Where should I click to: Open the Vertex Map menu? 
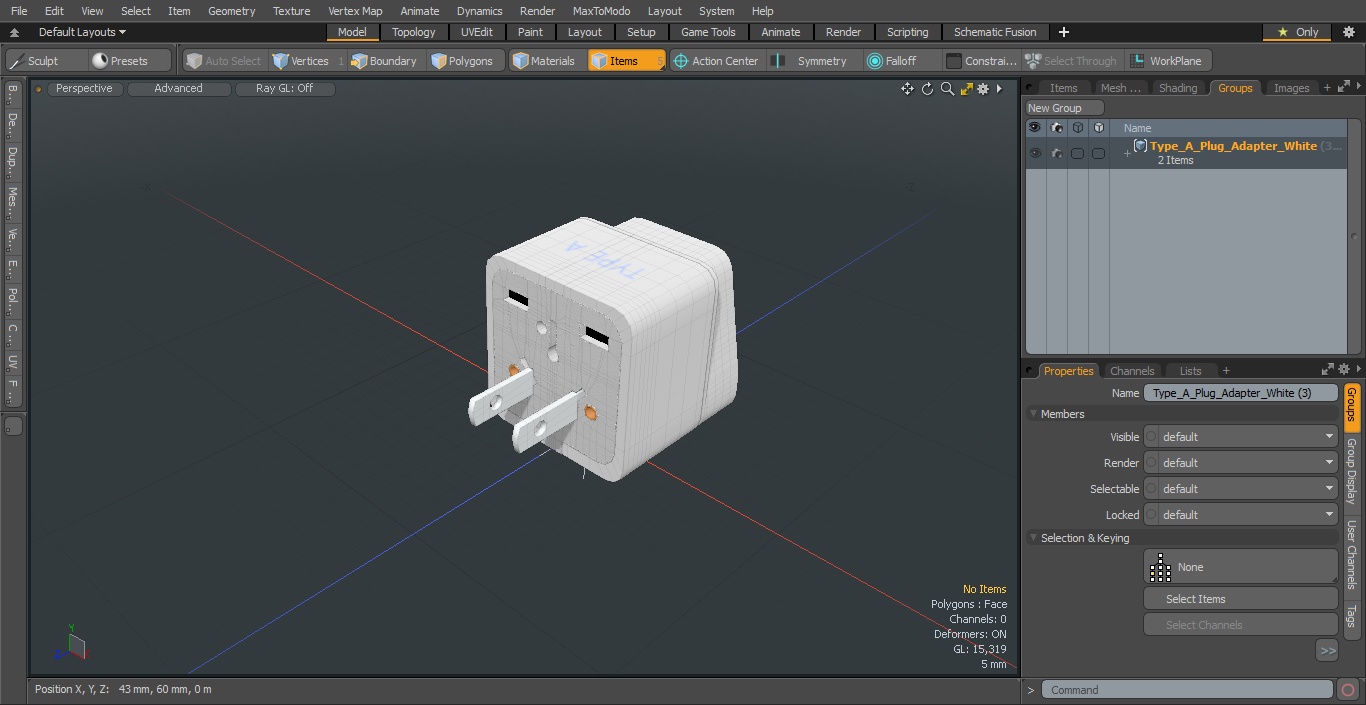355,11
